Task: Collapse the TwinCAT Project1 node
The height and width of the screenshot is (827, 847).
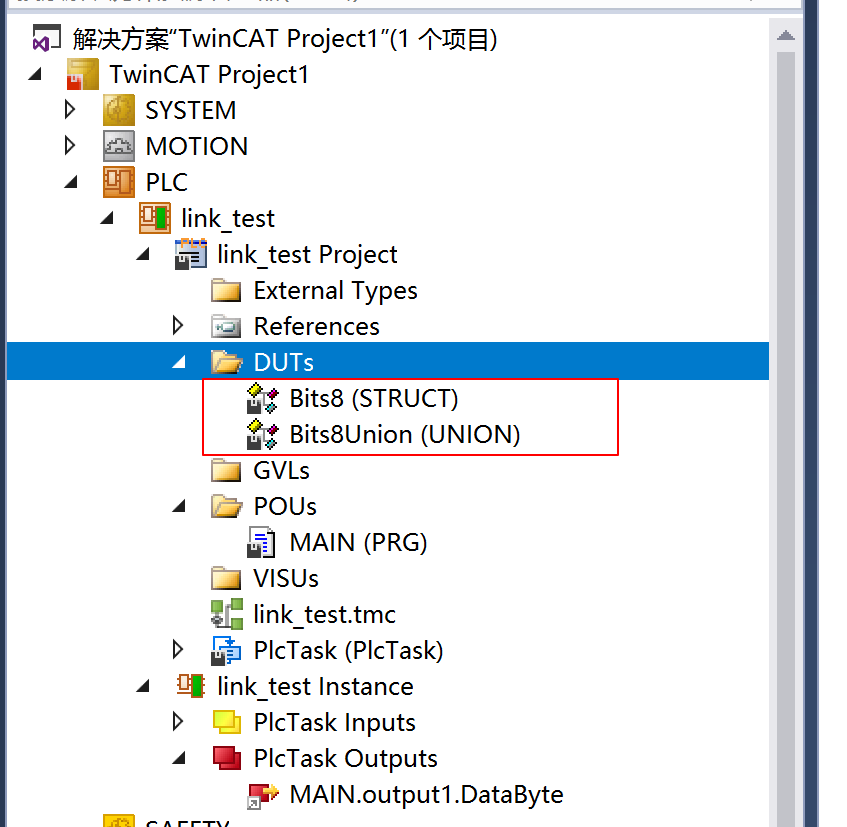Action: [x=35, y=74]
